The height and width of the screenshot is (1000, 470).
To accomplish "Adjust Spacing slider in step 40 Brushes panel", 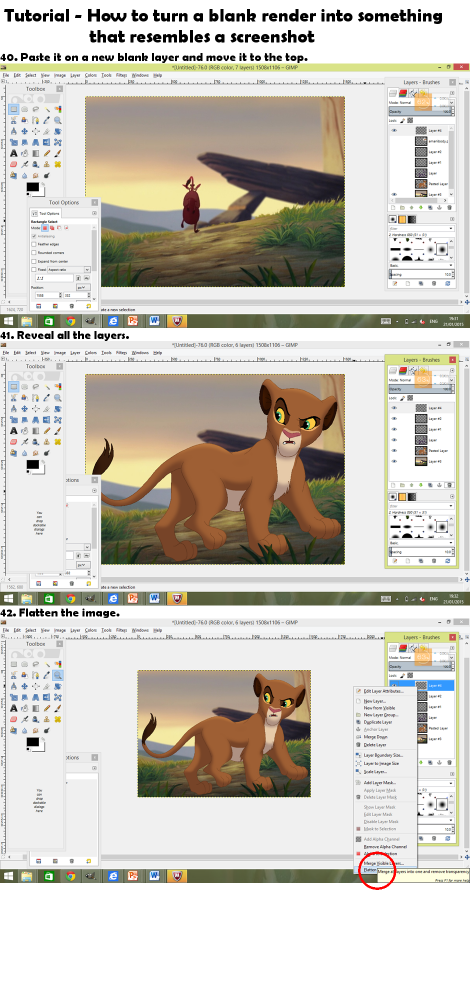I will [422, 274].
